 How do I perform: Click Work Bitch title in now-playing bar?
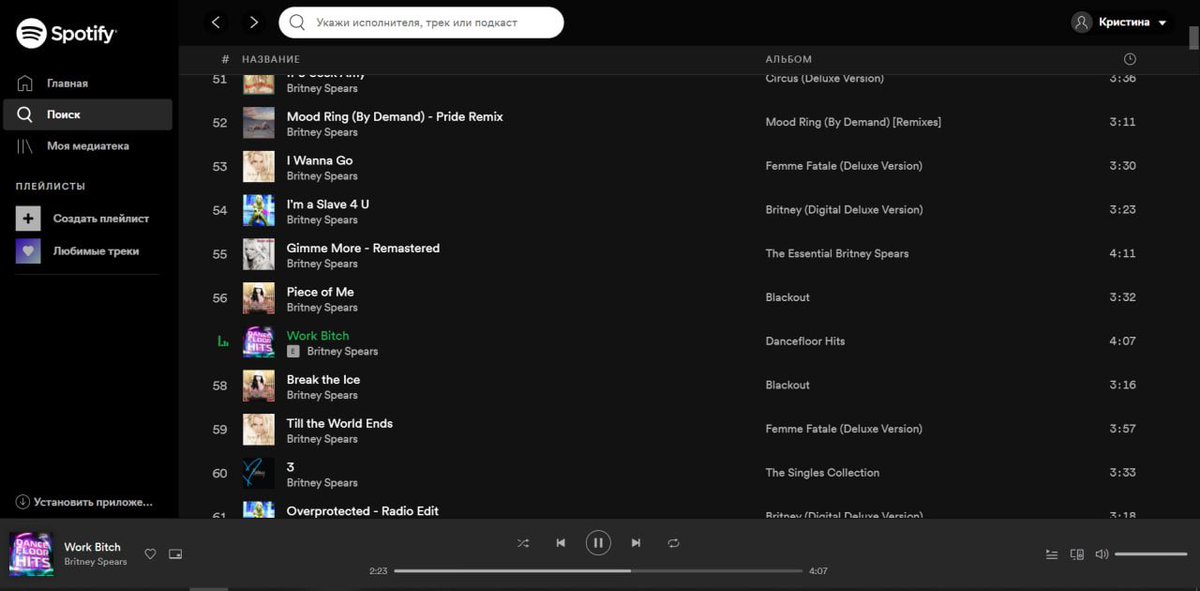click(92, 547)
